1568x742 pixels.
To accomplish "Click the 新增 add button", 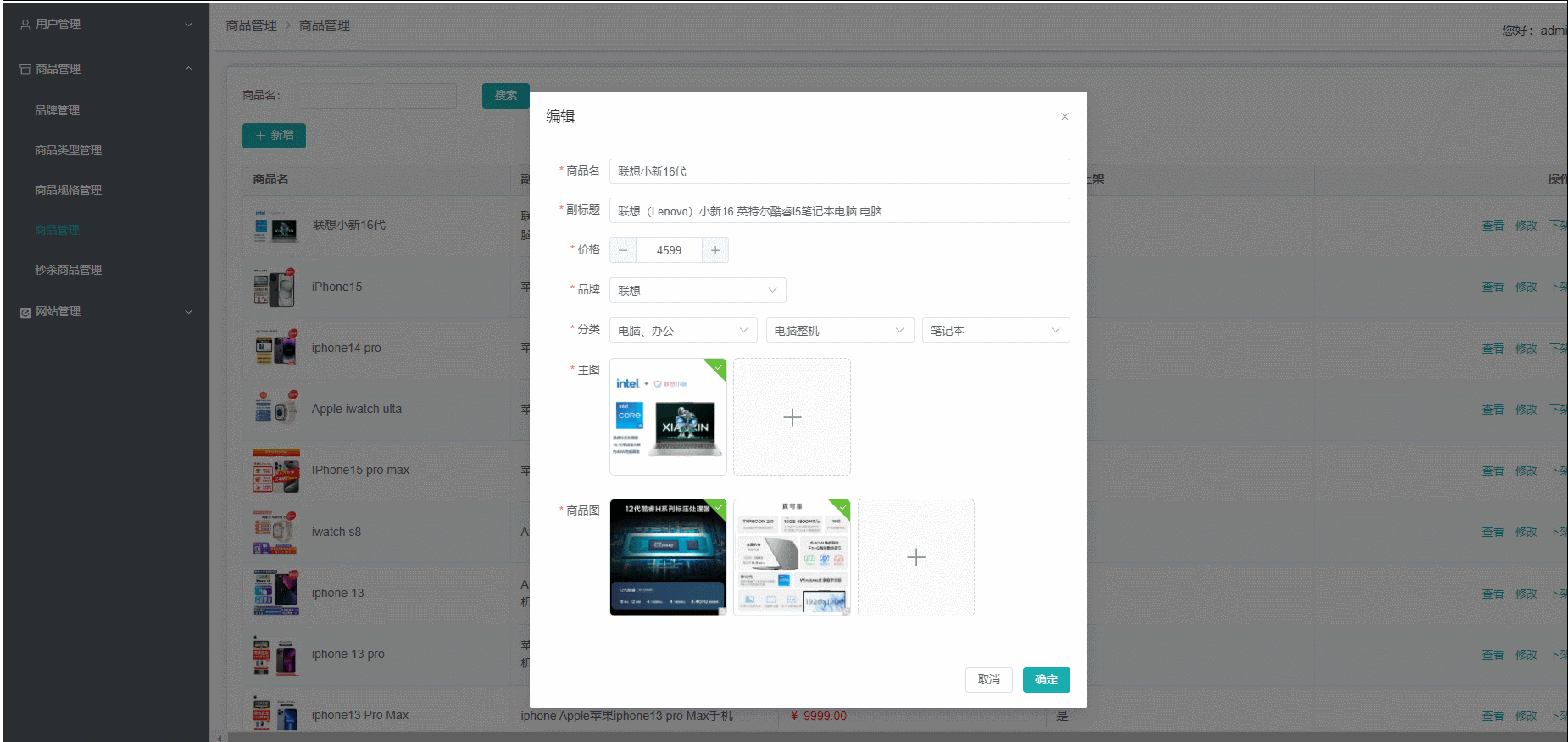I will (x=274, y=136).
